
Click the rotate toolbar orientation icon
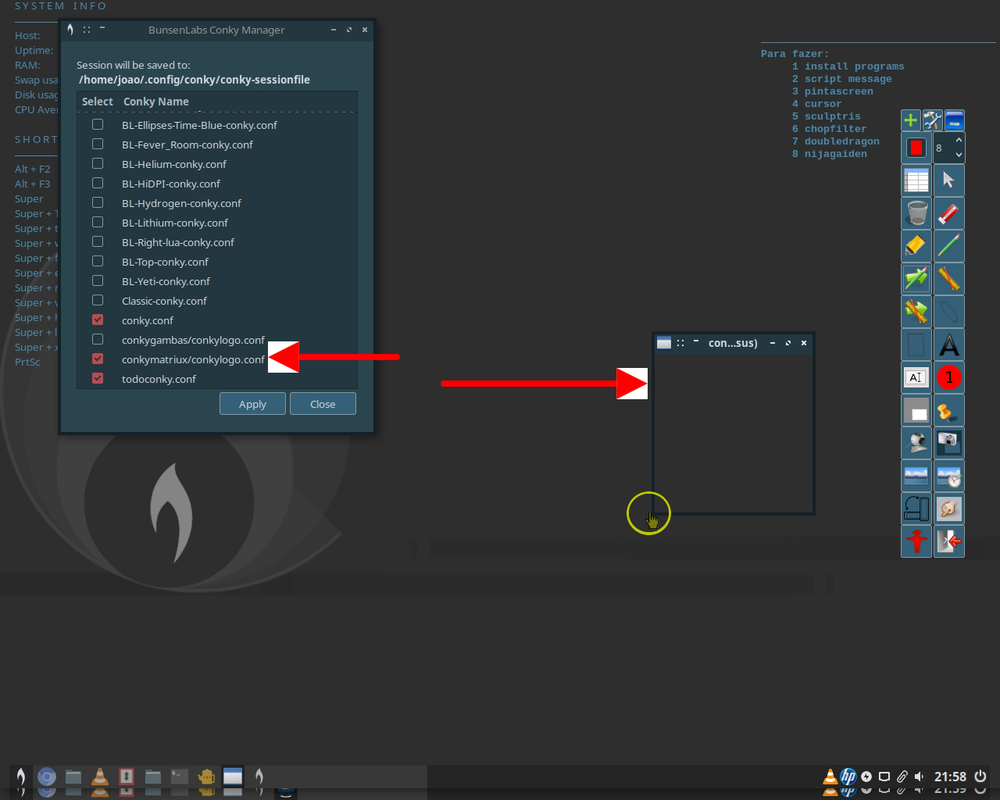pyautogui.click(x=916, y=508)
